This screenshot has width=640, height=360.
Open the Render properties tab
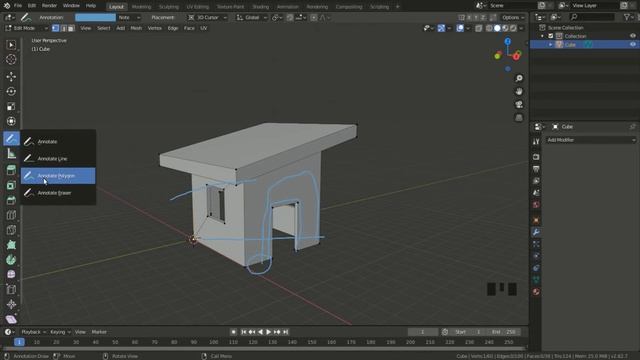pyautogui.click(x=536, y=157)
